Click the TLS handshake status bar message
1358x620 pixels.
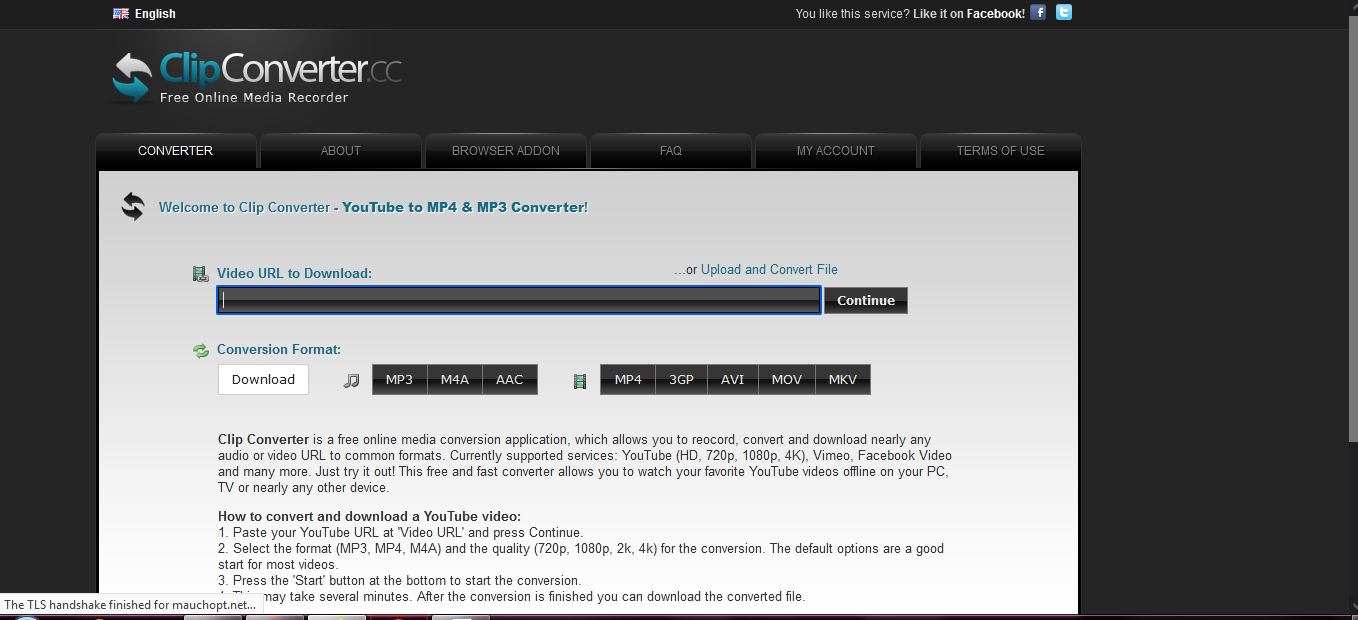pyautogui.click(x=130, y=605)
